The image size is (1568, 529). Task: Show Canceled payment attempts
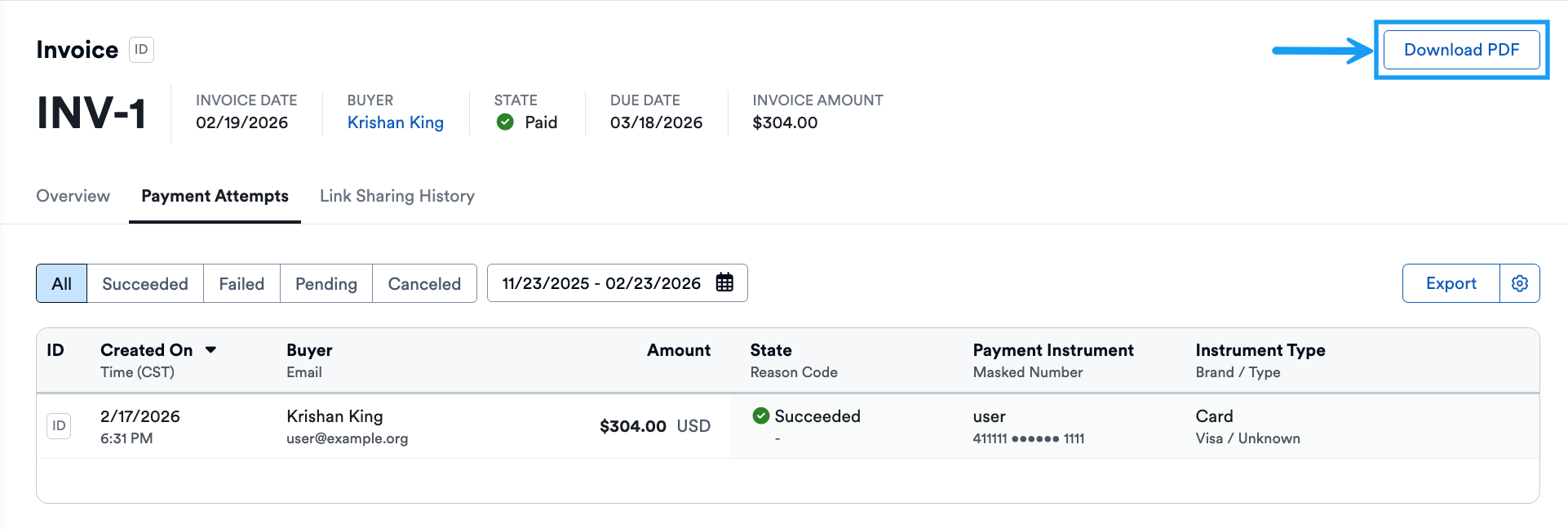[x=424, y=283]
